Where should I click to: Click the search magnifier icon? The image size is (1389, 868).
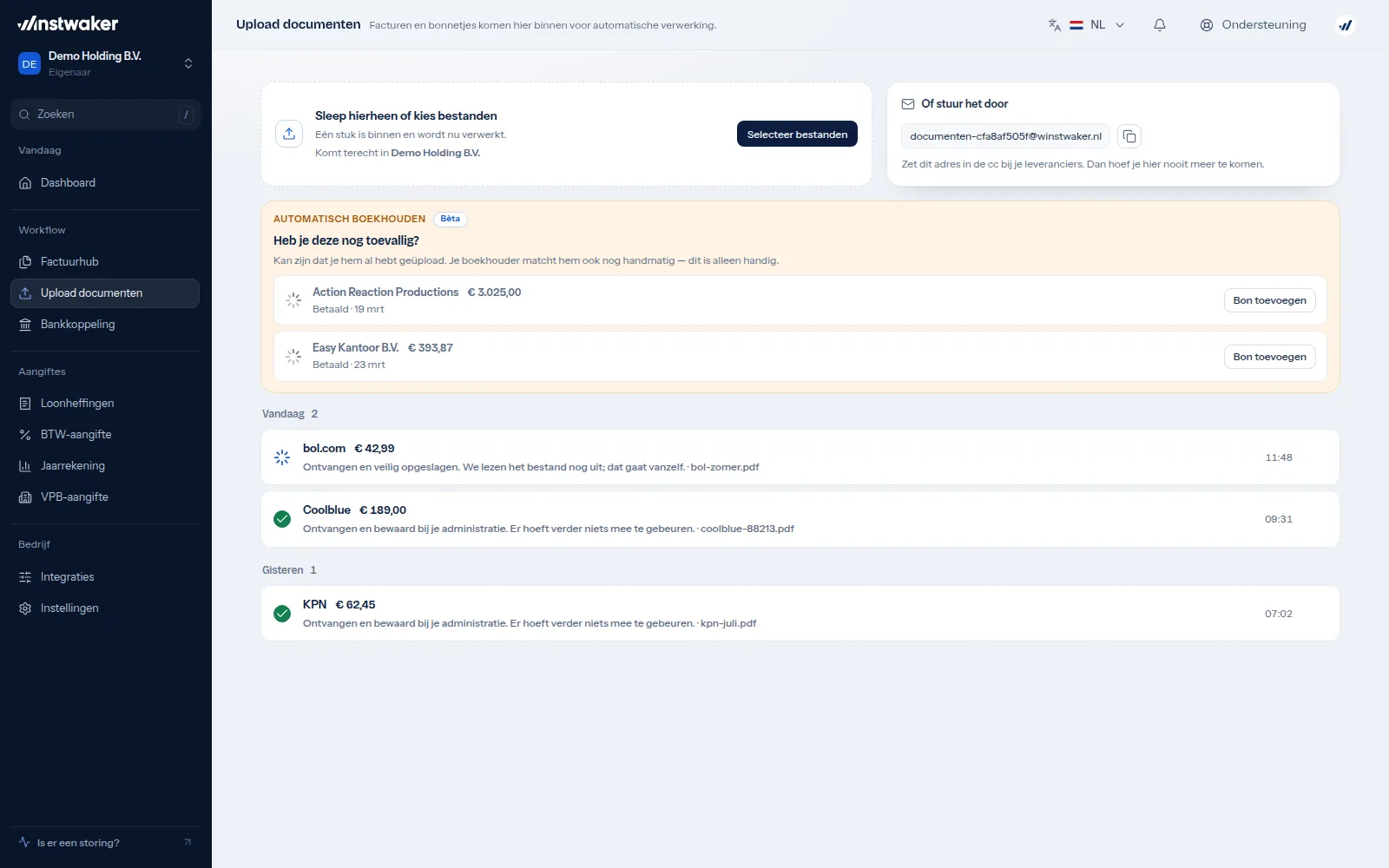pyautogui.click(x=24, y=114)
